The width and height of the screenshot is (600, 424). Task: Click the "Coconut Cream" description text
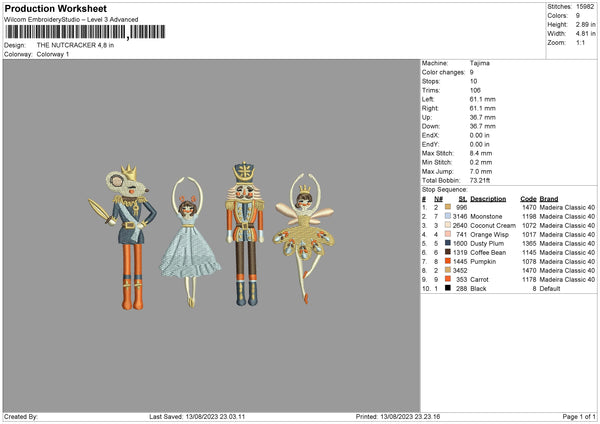(493, 225)
